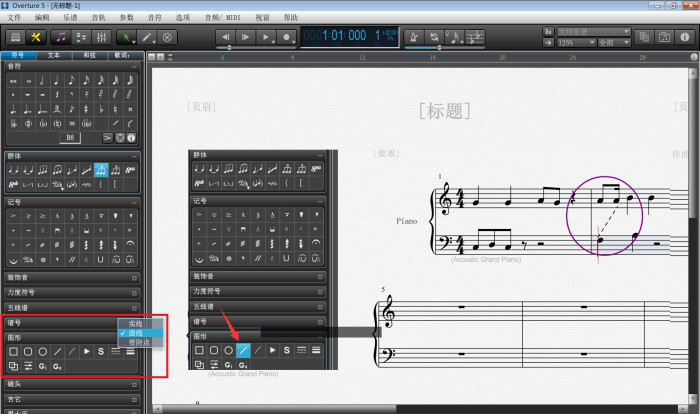Click the record transport button
The width and height of the screenshot is (700, 414).
(x=286, y=37)
